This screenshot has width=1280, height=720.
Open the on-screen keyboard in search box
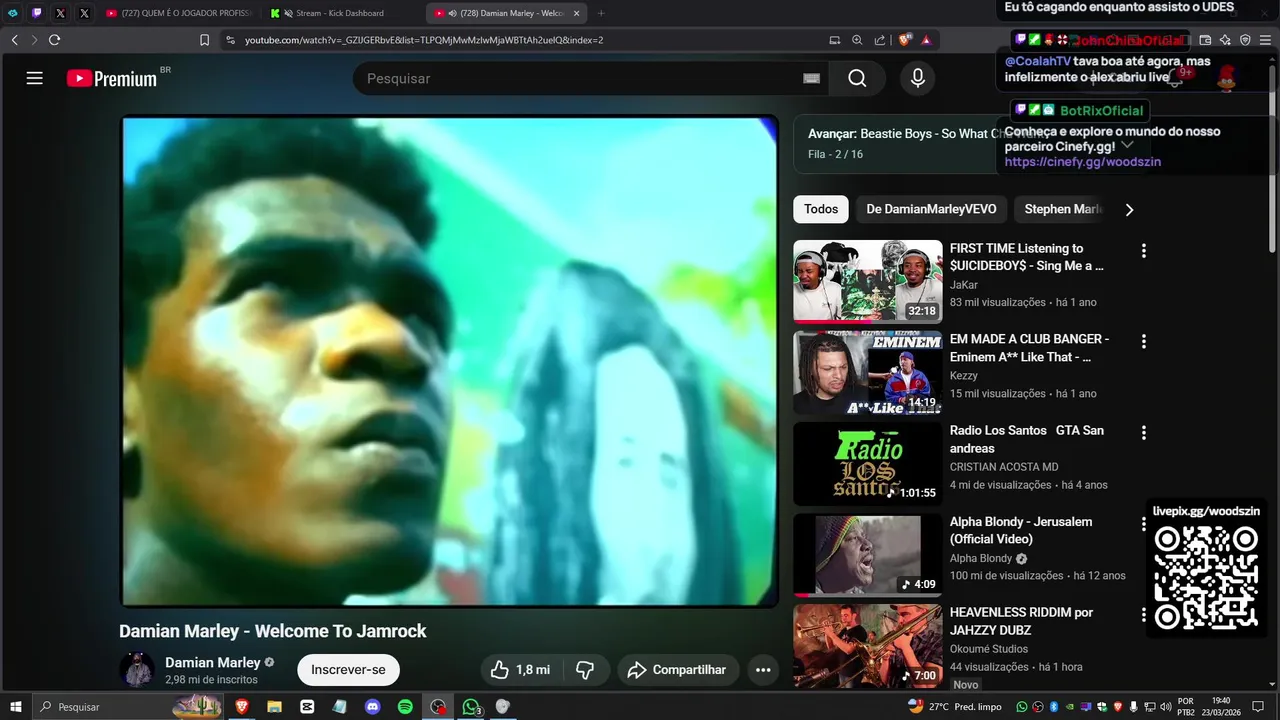click(811, 78)
